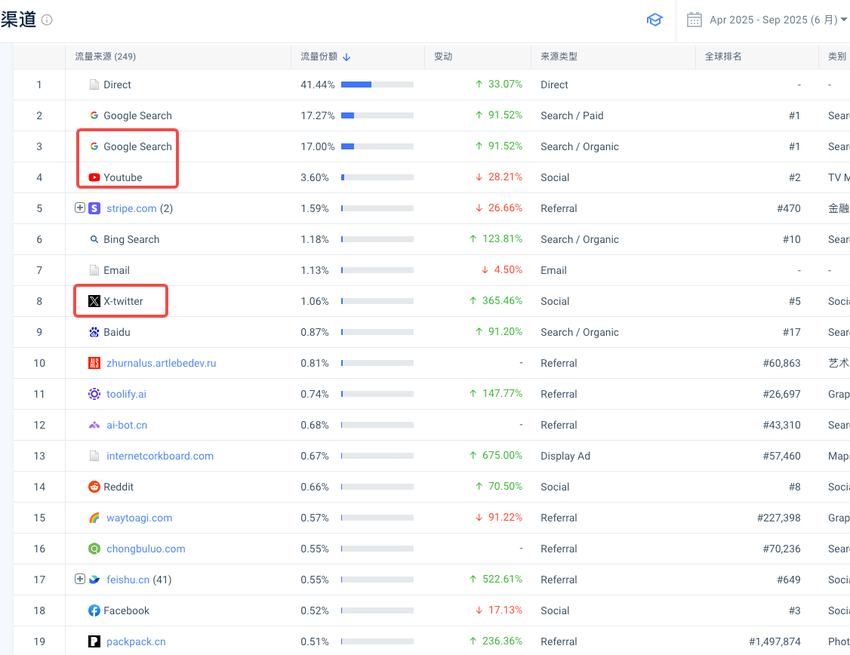Click the 17.00% traffic share bar

(x=377, y=146)
